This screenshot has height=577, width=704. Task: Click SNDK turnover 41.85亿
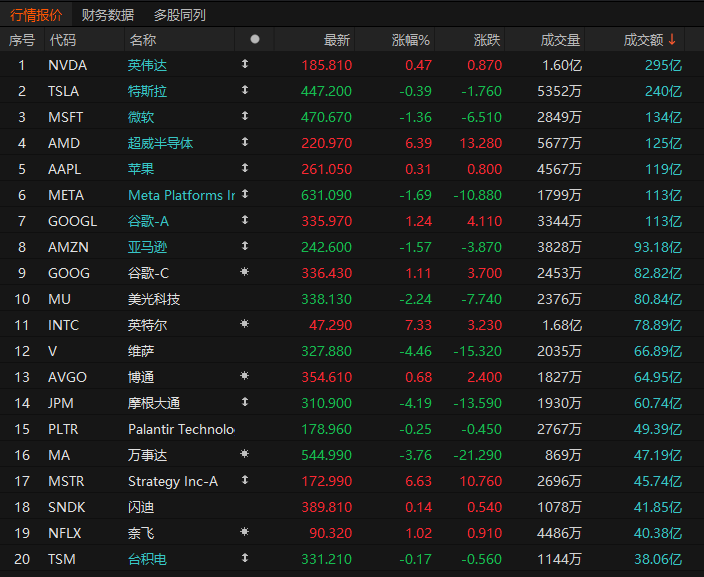pos(658,508)
